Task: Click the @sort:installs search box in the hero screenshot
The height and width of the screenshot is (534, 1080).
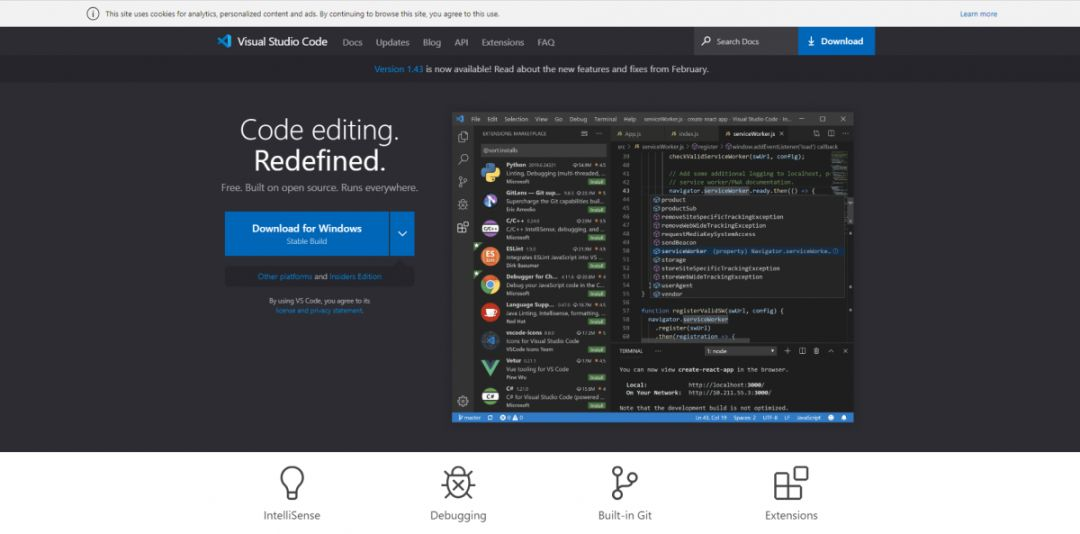Action: pos(543,150)
